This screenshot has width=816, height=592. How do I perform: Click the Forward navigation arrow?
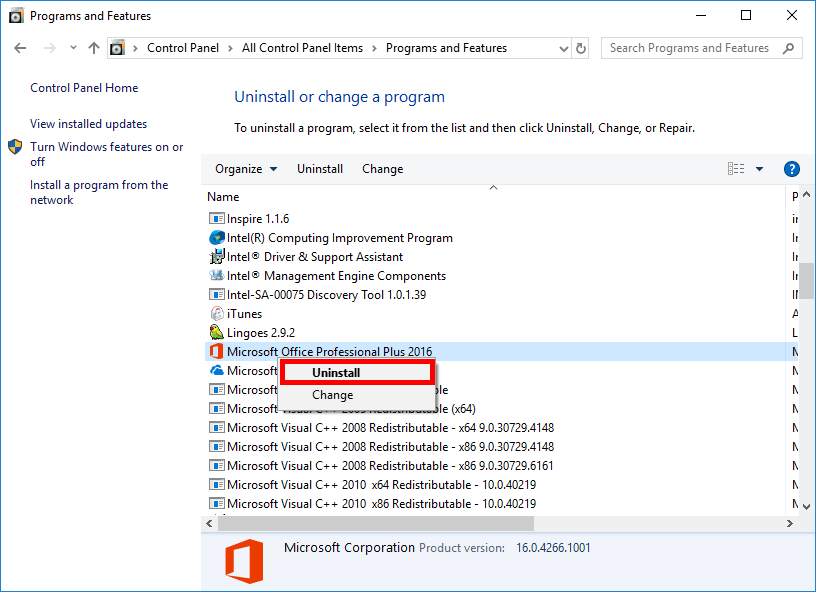tap(49, 48)
